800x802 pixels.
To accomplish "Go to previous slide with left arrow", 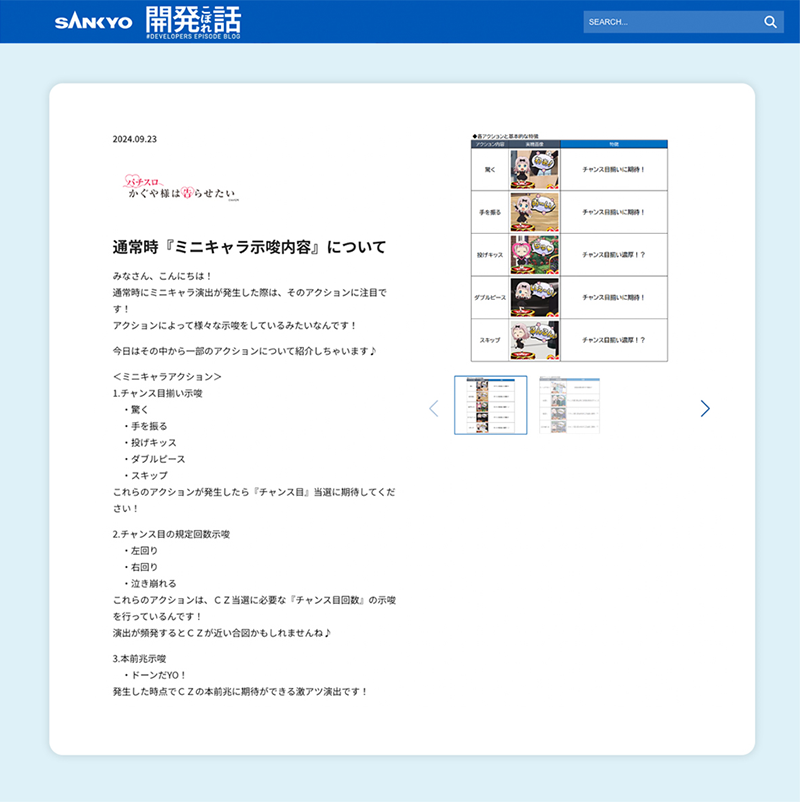I will pos(433,408).
